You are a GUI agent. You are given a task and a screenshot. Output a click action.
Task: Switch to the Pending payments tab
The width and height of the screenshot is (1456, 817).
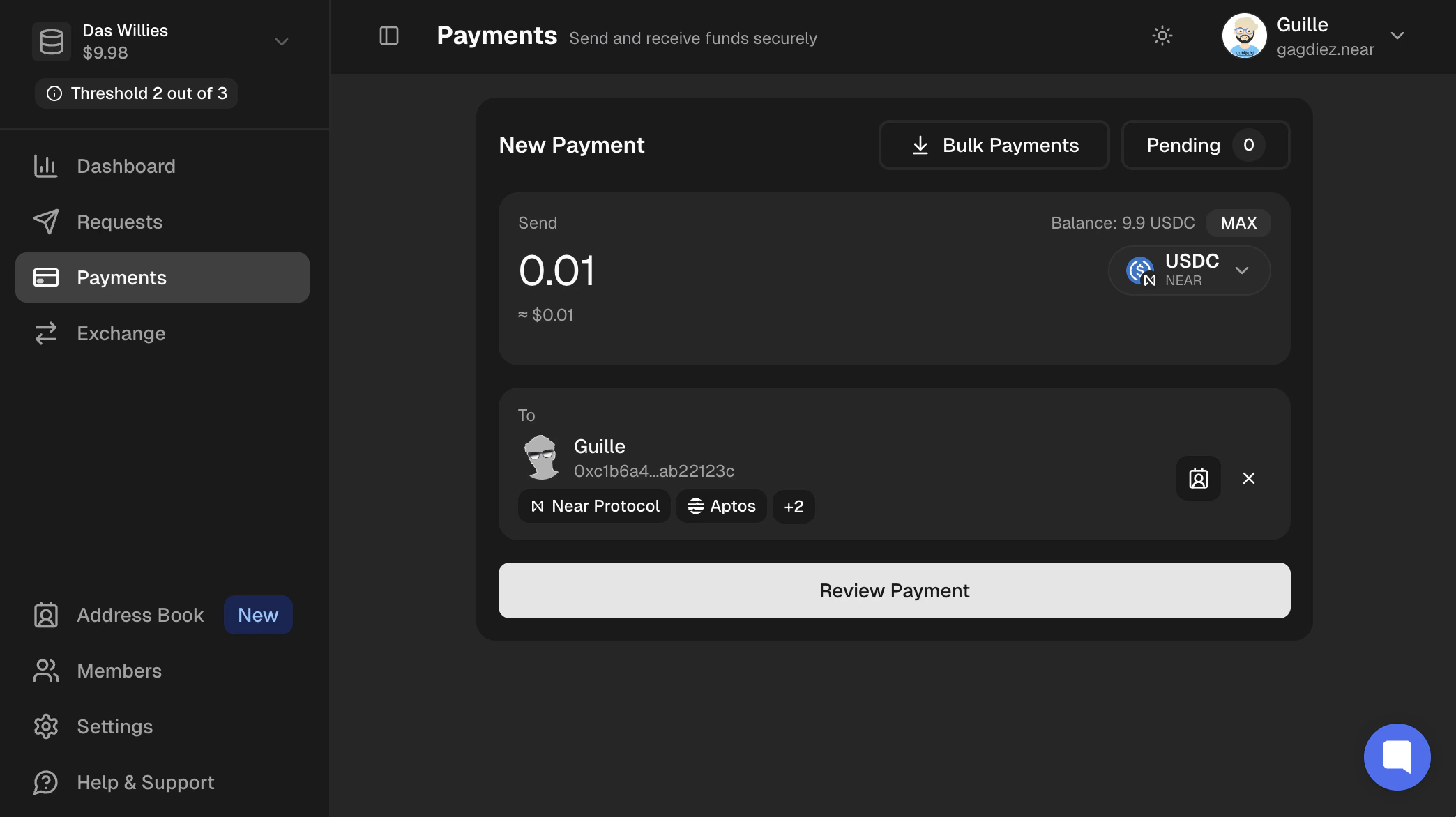coord(1205,145)
